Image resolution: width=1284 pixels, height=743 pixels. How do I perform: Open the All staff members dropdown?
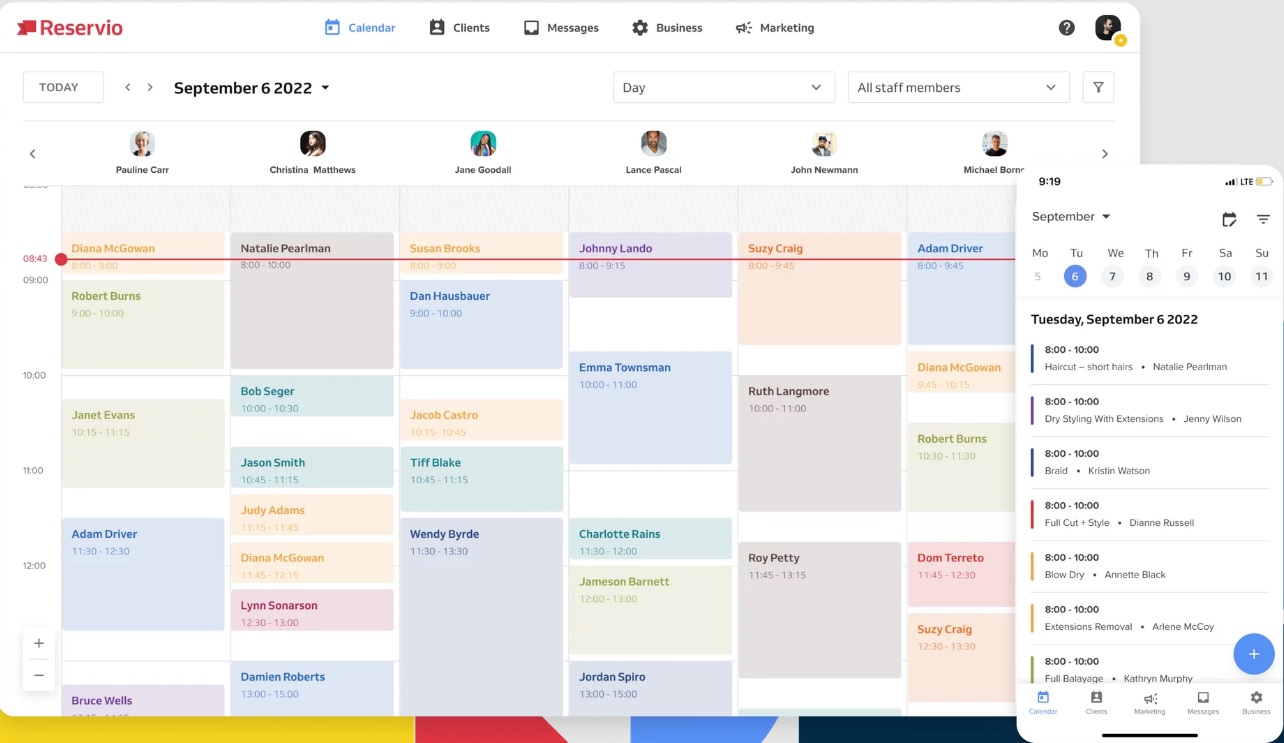coord(957,87)
